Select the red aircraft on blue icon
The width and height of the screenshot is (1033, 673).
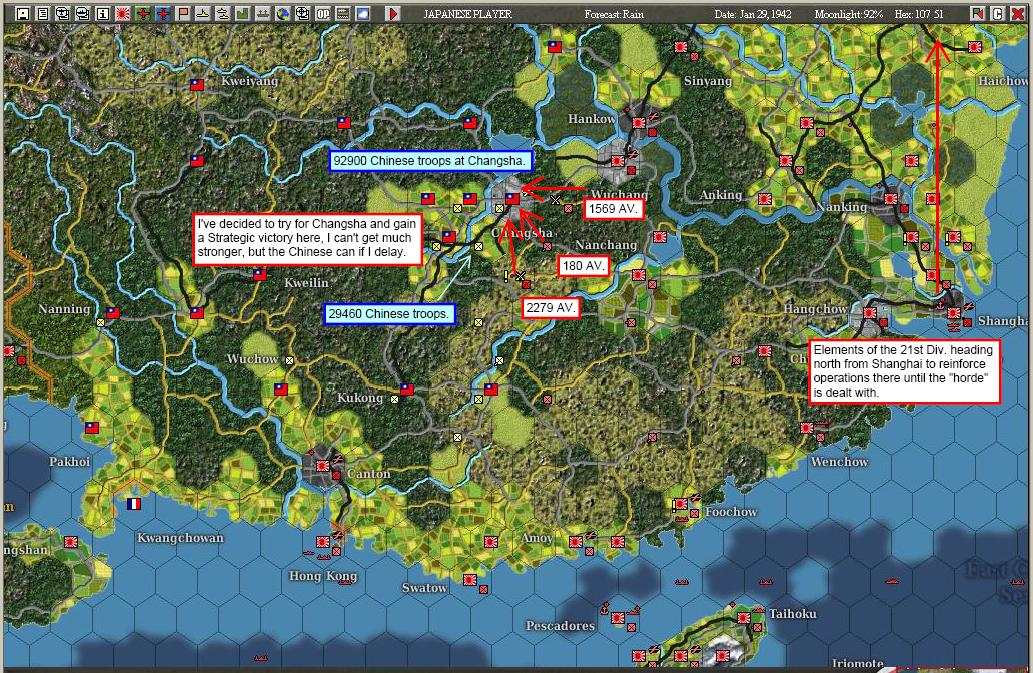[162, 13]
